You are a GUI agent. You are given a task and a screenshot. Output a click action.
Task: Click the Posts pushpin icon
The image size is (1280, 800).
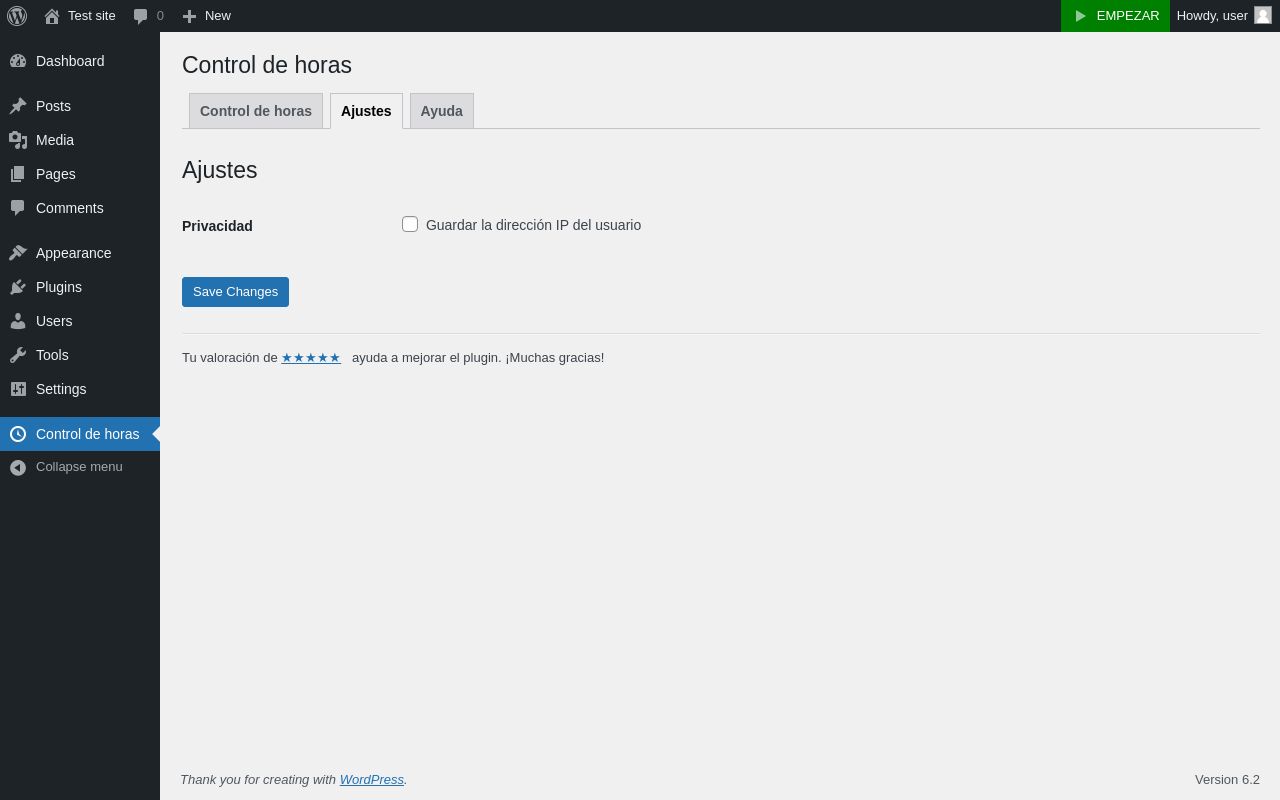pos(18,106)
